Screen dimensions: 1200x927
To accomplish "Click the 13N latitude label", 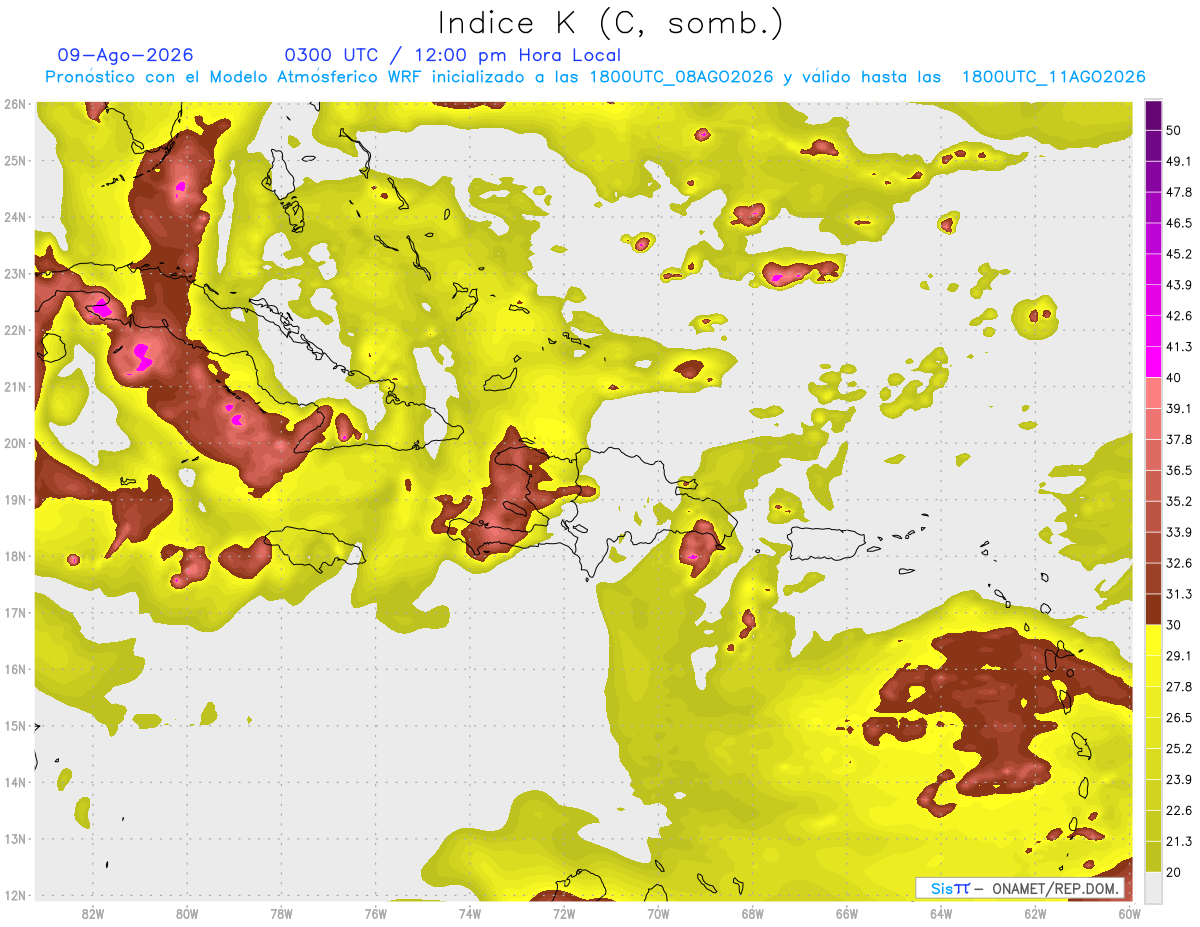I will pos(14,839).
